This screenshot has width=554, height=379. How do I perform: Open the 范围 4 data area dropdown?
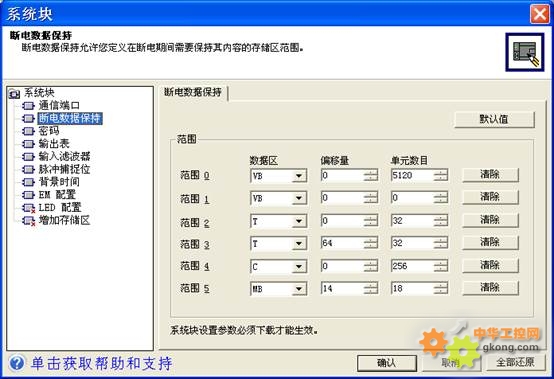tap(299, 266)
